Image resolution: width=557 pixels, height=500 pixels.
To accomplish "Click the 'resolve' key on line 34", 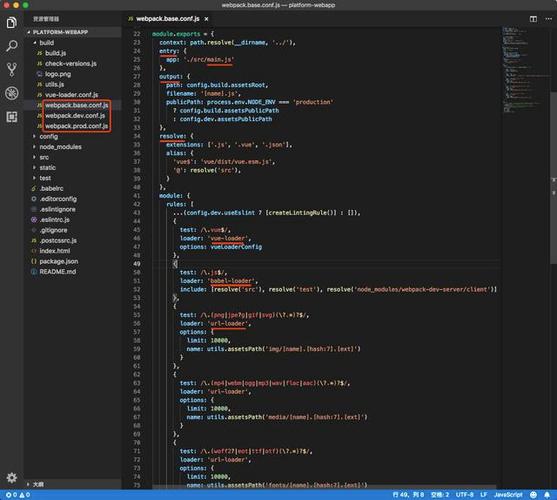I will pos(172,136).
